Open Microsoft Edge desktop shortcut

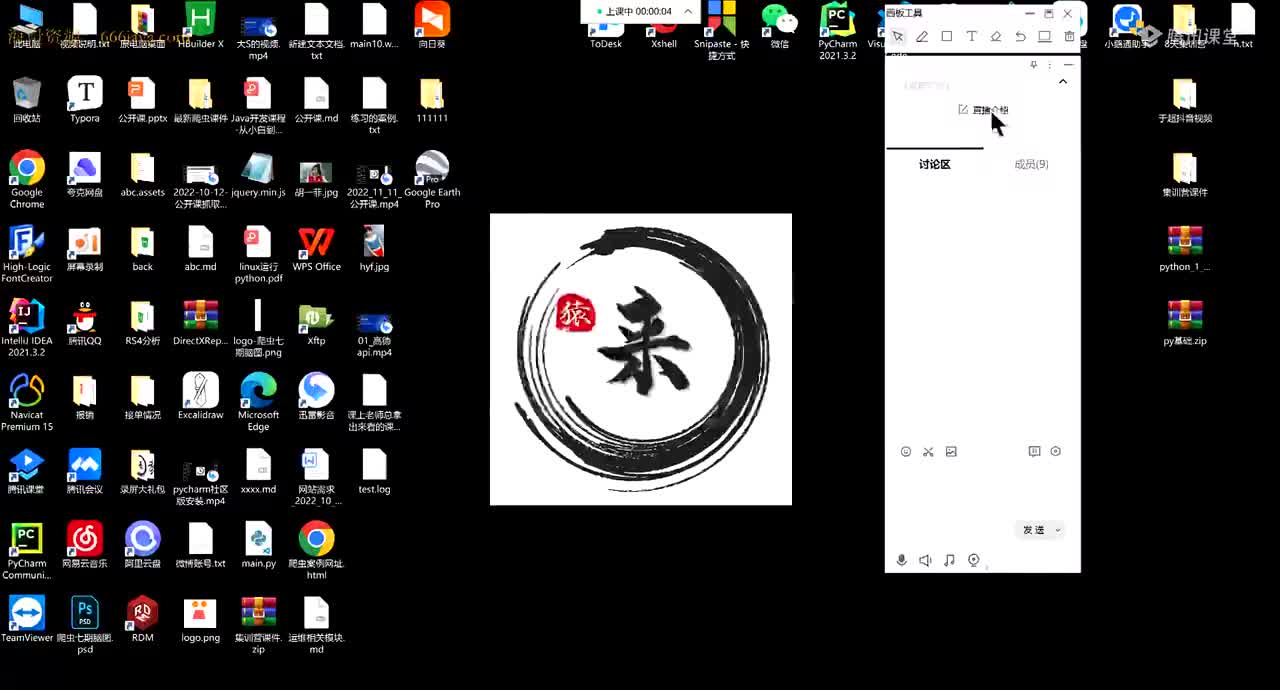coord(258,402)
